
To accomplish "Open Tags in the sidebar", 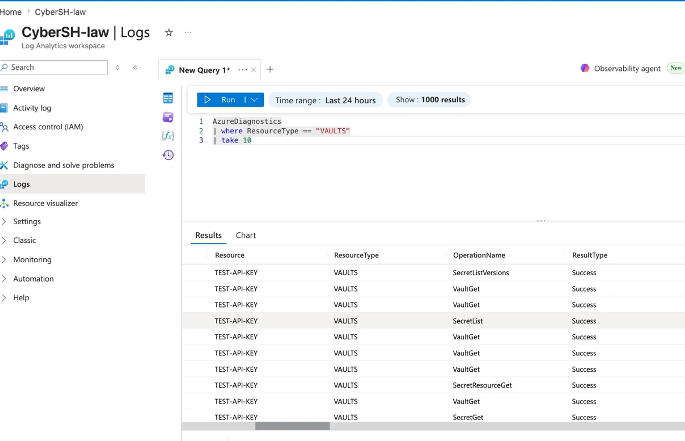I will 21,146.
